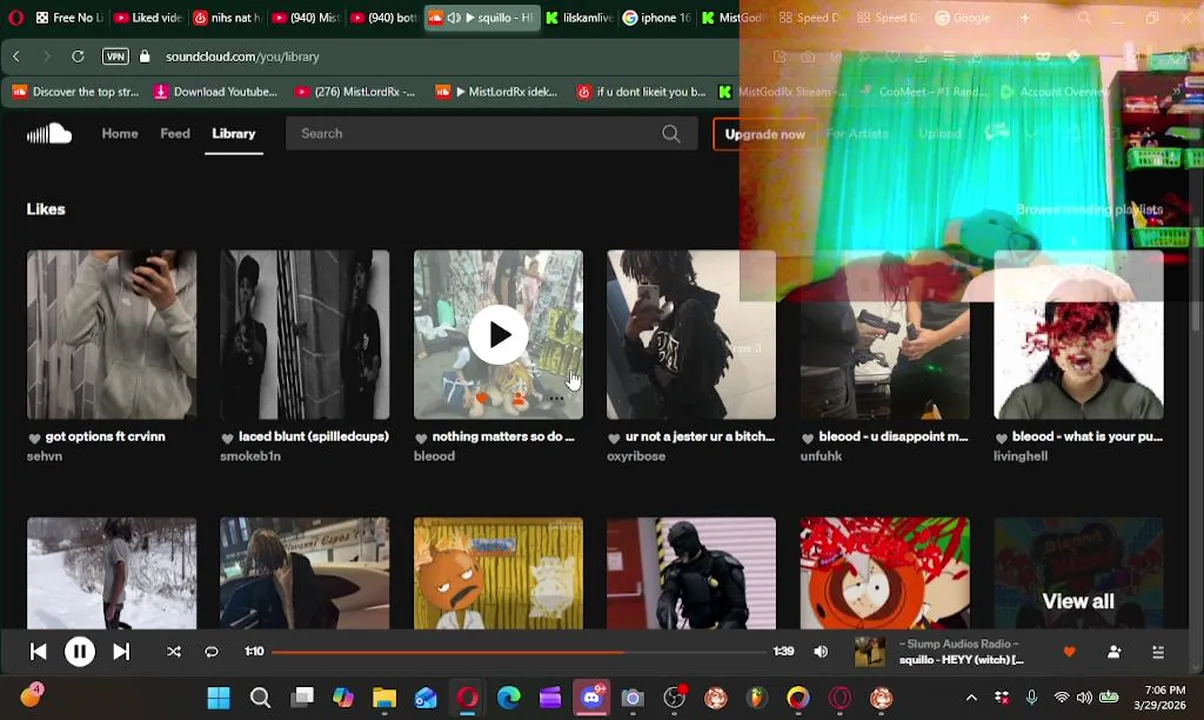Switch to the Free No Li... tab
1204x720 pixels.
click(68, 18)
